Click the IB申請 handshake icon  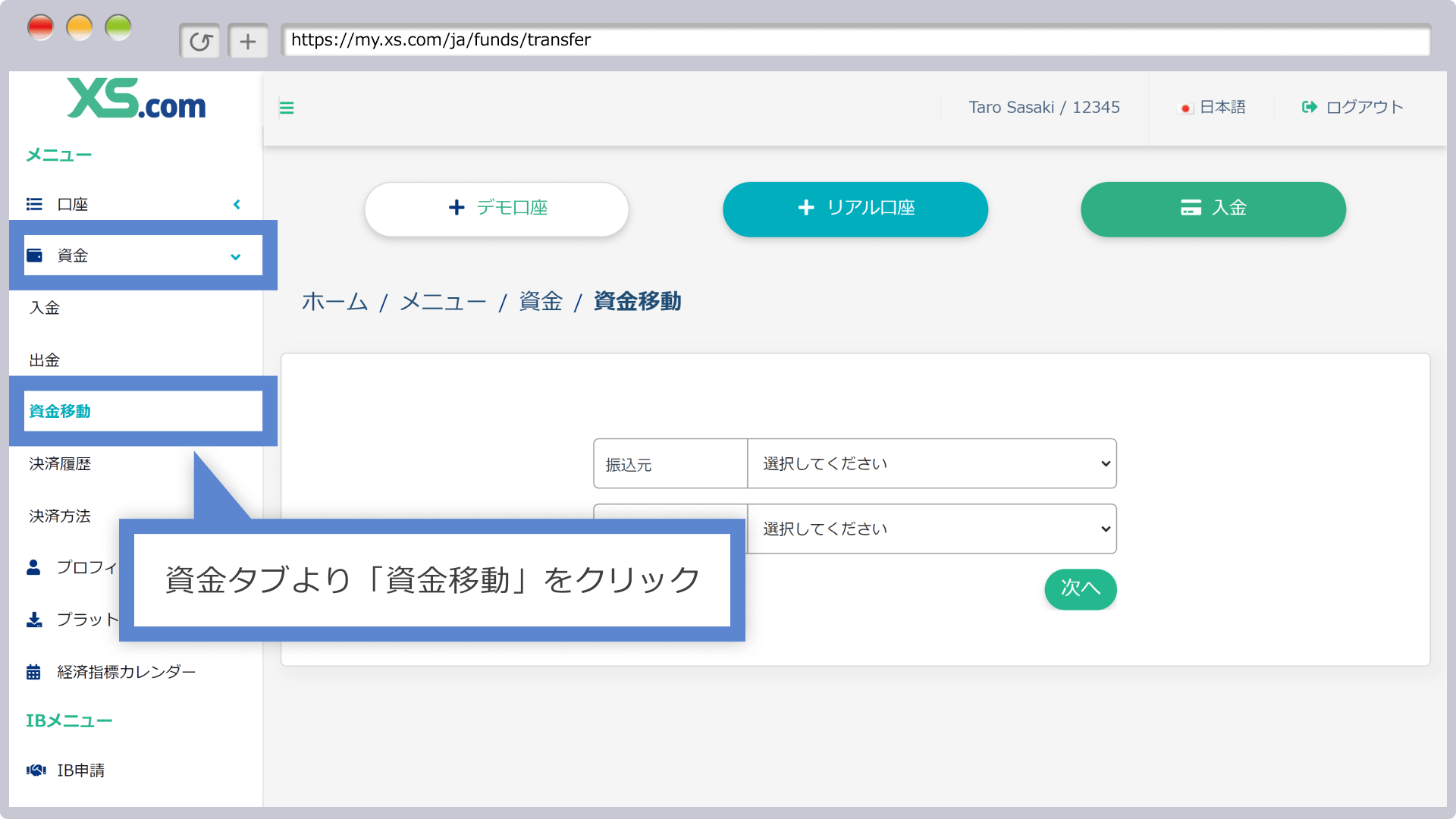36,770
